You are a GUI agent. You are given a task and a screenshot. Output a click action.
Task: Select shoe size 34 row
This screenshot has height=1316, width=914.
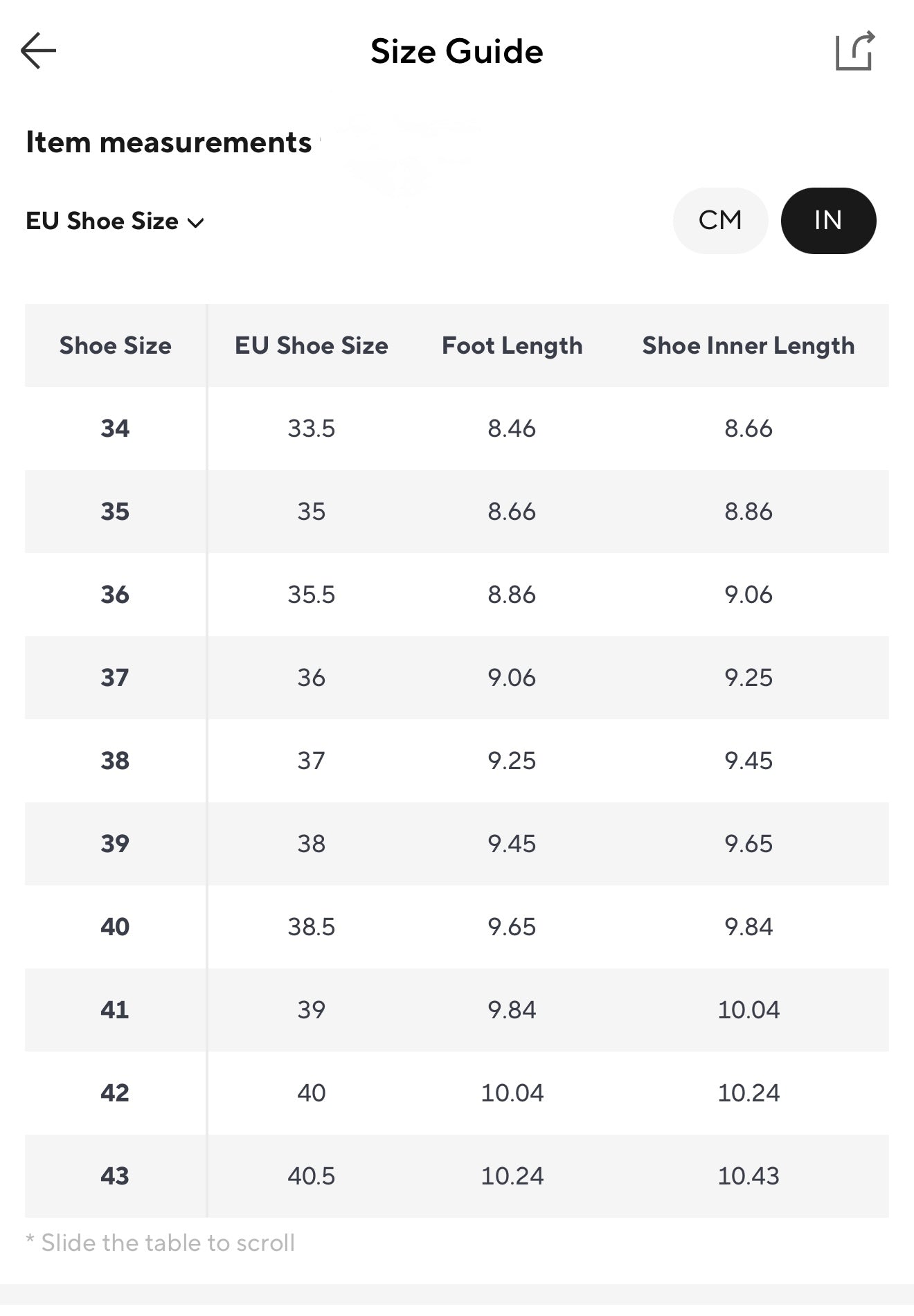[x=115, y=429]
